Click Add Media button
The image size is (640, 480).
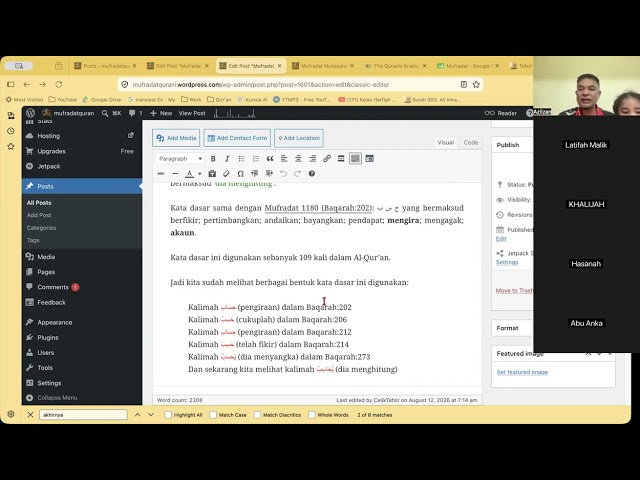tap(176, 138)
